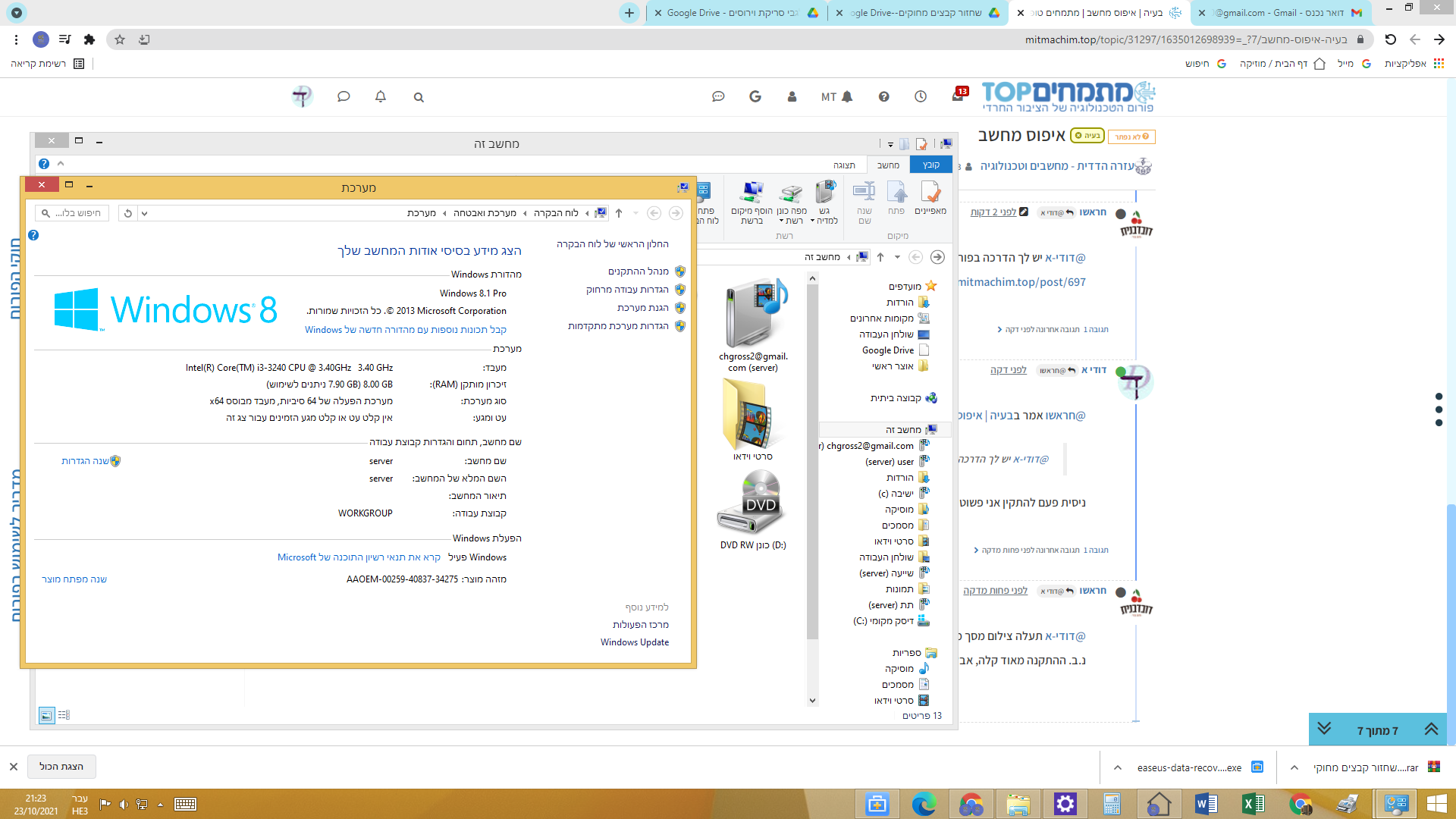Viewport: 1456px width, 819px height.
Task: Open Excel from the taskbar
Action: pos(1253,804)
